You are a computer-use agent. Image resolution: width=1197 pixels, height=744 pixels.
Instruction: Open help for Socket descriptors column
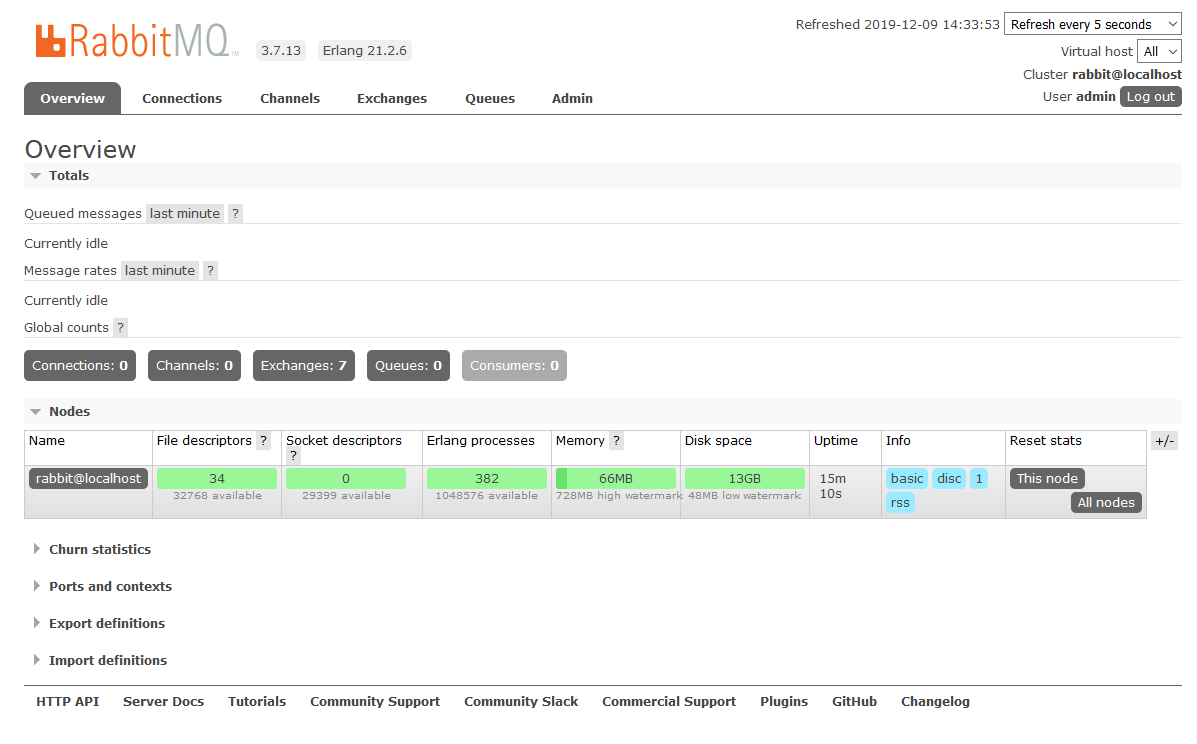click(293, 456)
